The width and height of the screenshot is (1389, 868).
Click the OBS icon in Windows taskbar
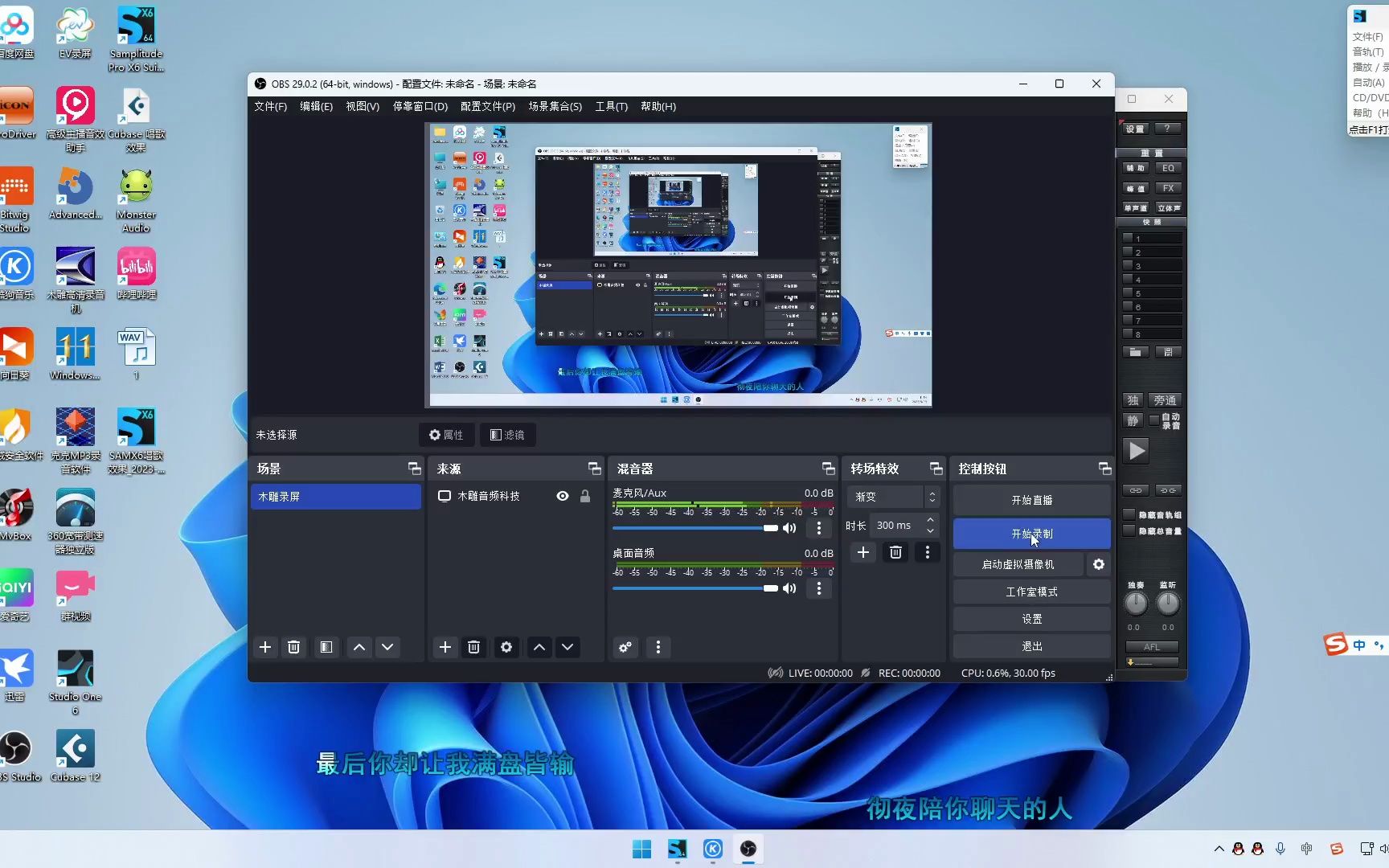(748, 849)
